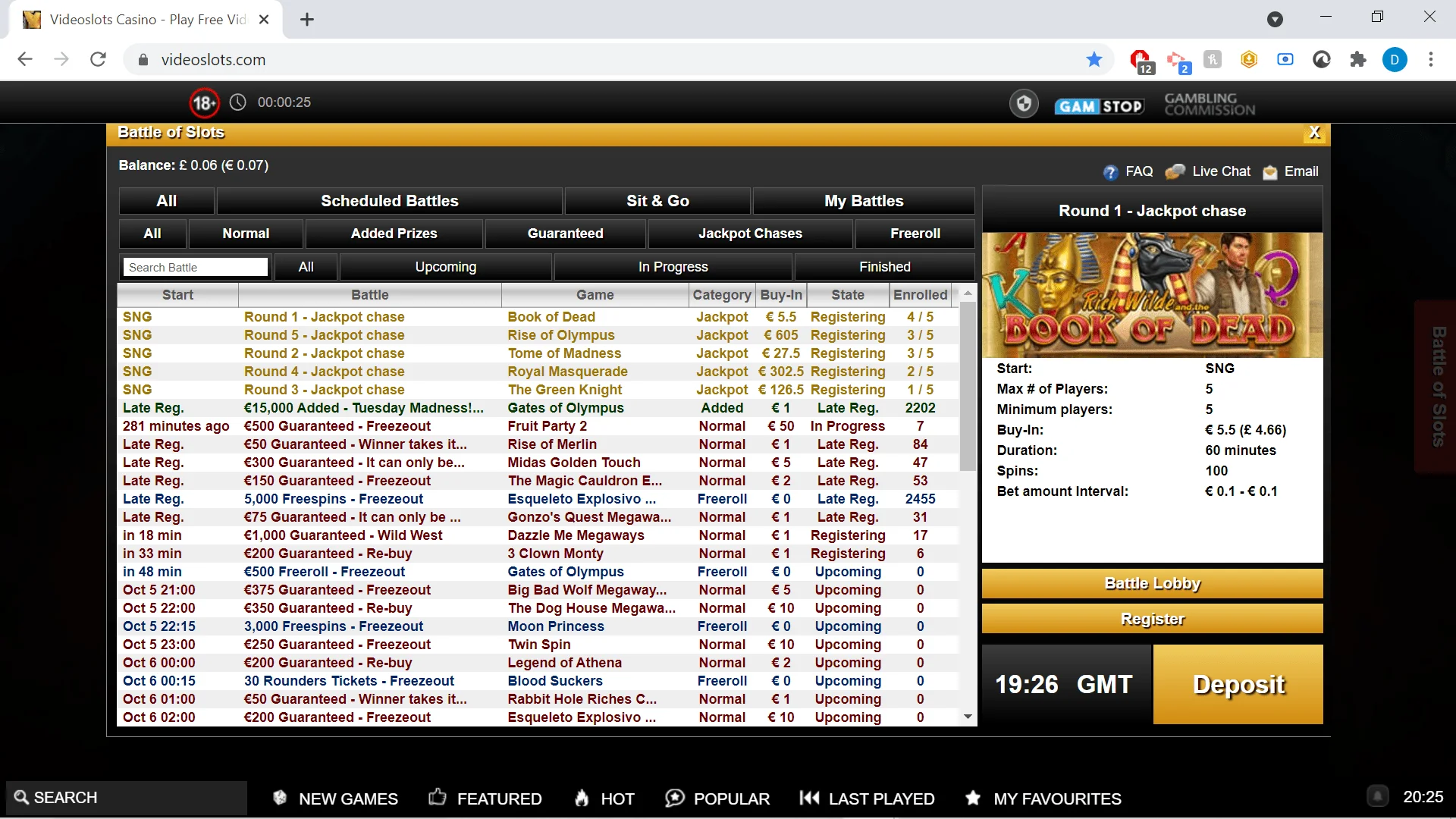The width and height of the screenshot is (1456, 819).
Task: Filter by Added Prizes category
Action: (x=394, y=234)
